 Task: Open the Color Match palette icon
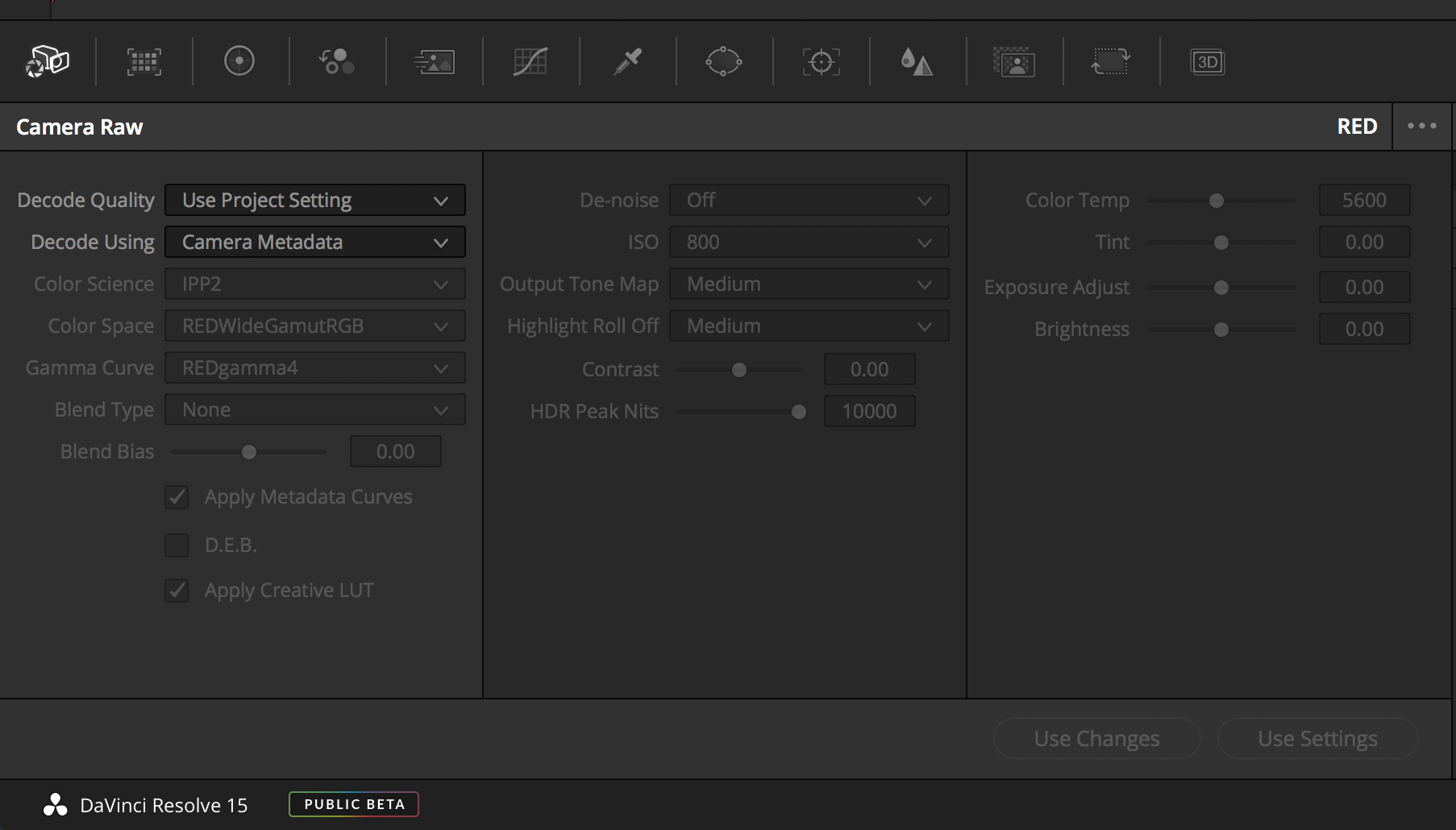[144, 62]
